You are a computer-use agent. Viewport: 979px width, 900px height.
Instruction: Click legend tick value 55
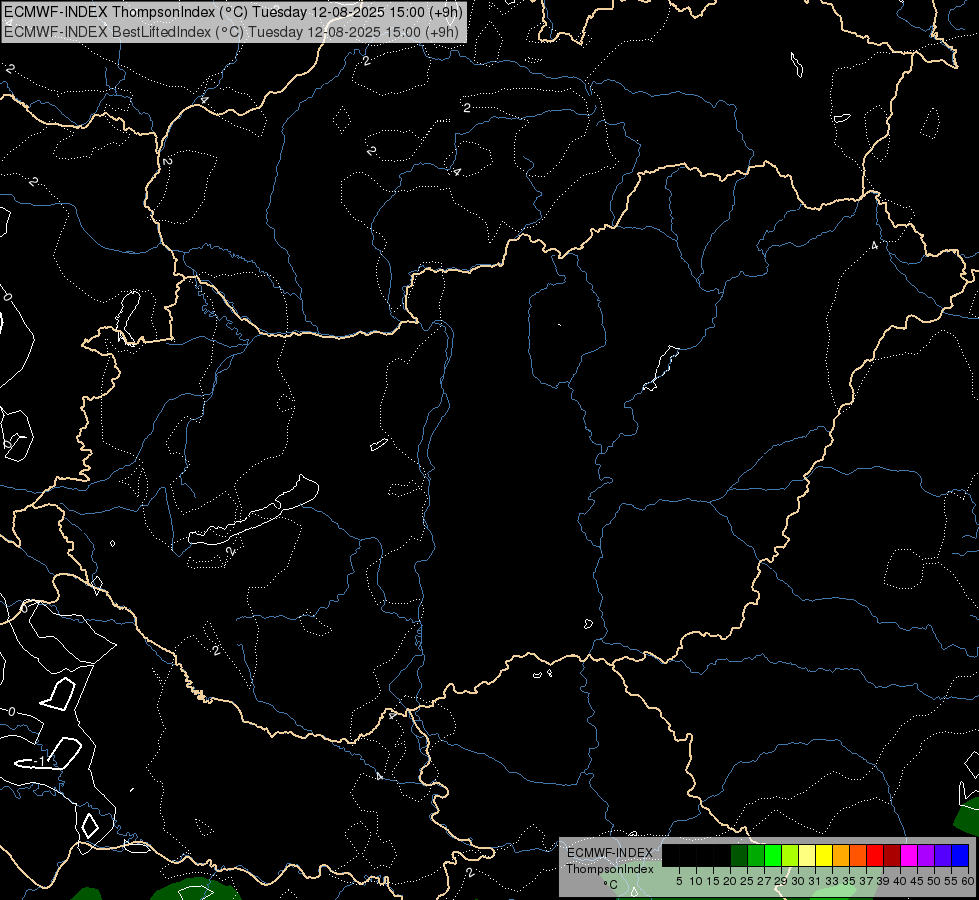952,881
